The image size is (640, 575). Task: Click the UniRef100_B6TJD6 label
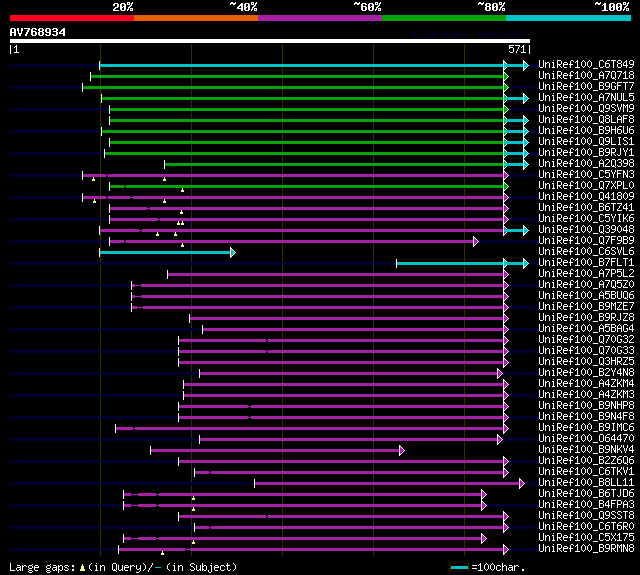click(586, 494)
